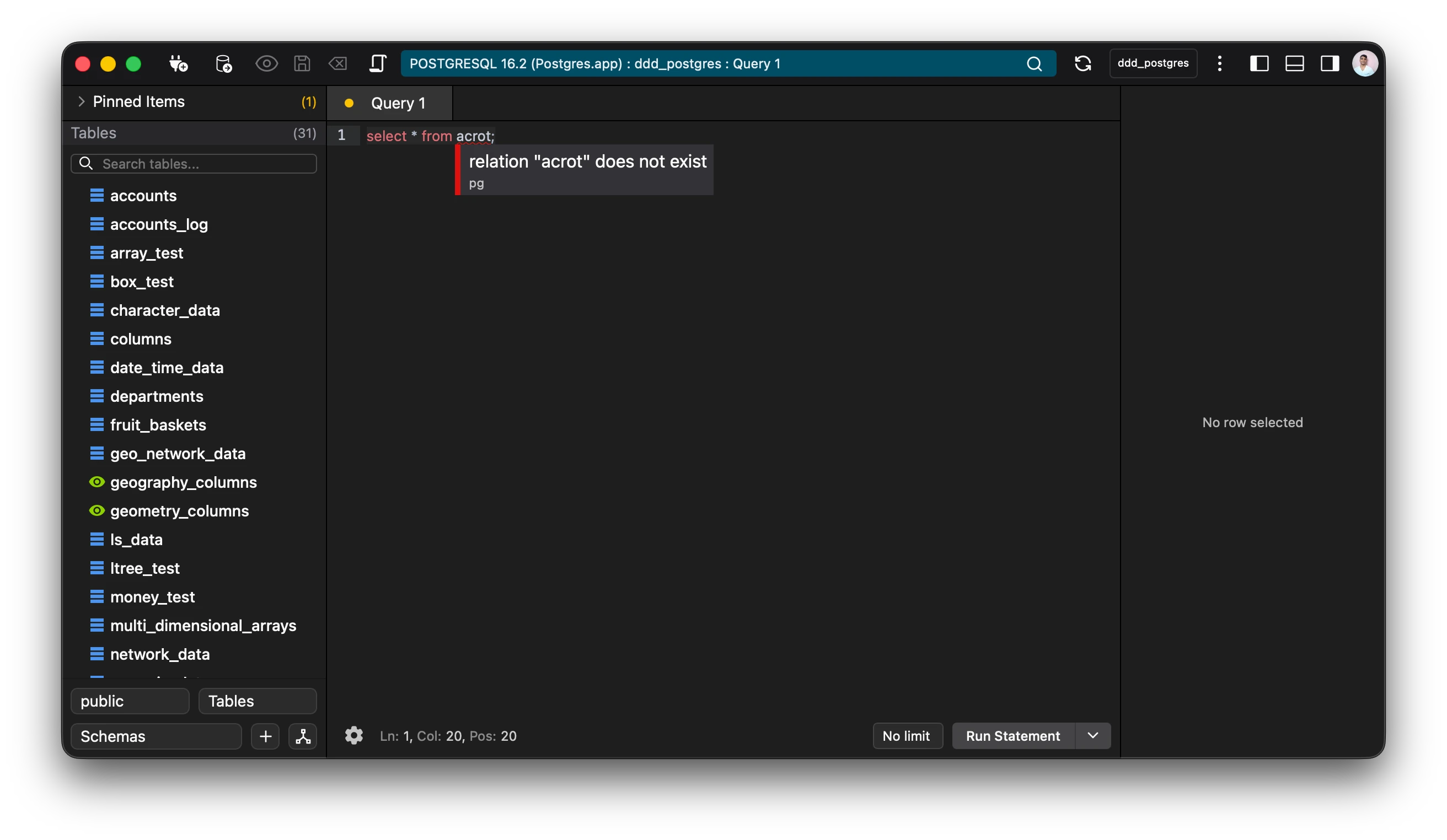Screen dimensions: 1447x840
Task: Click the Search tables input field
Action: [201, 164]
